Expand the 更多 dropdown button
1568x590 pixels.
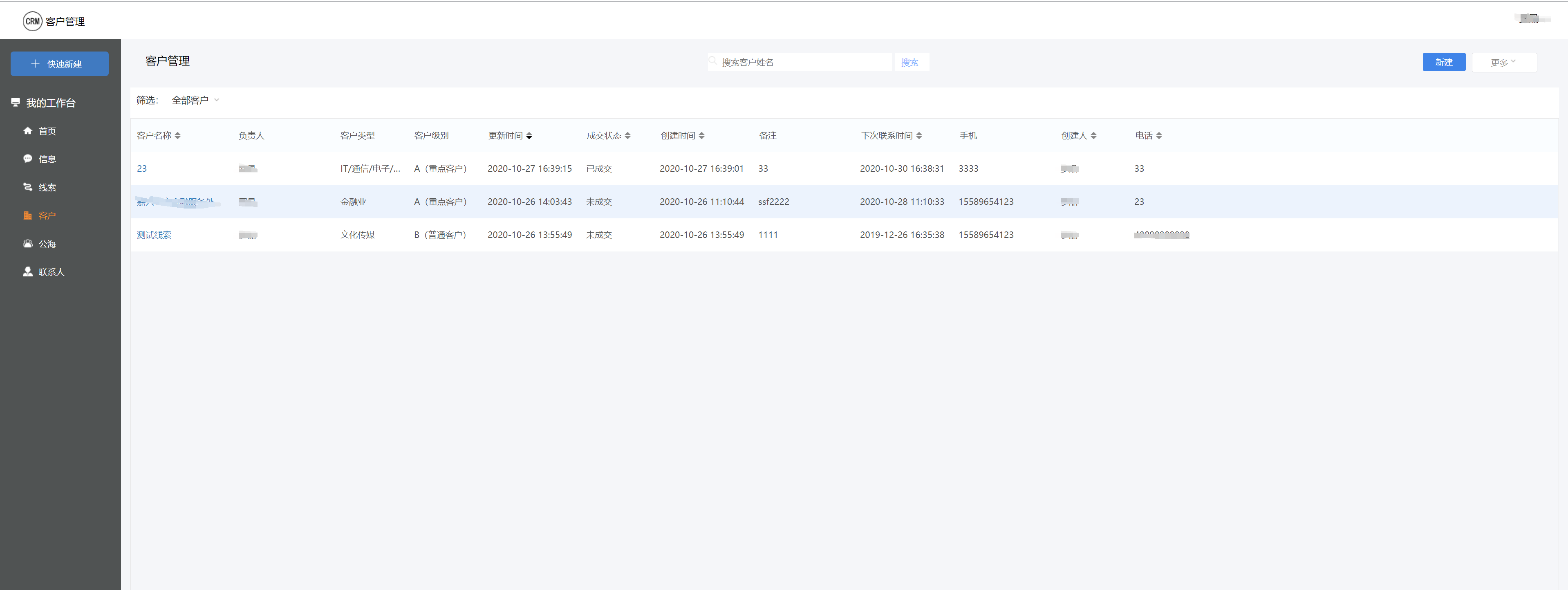(1503, 62)
